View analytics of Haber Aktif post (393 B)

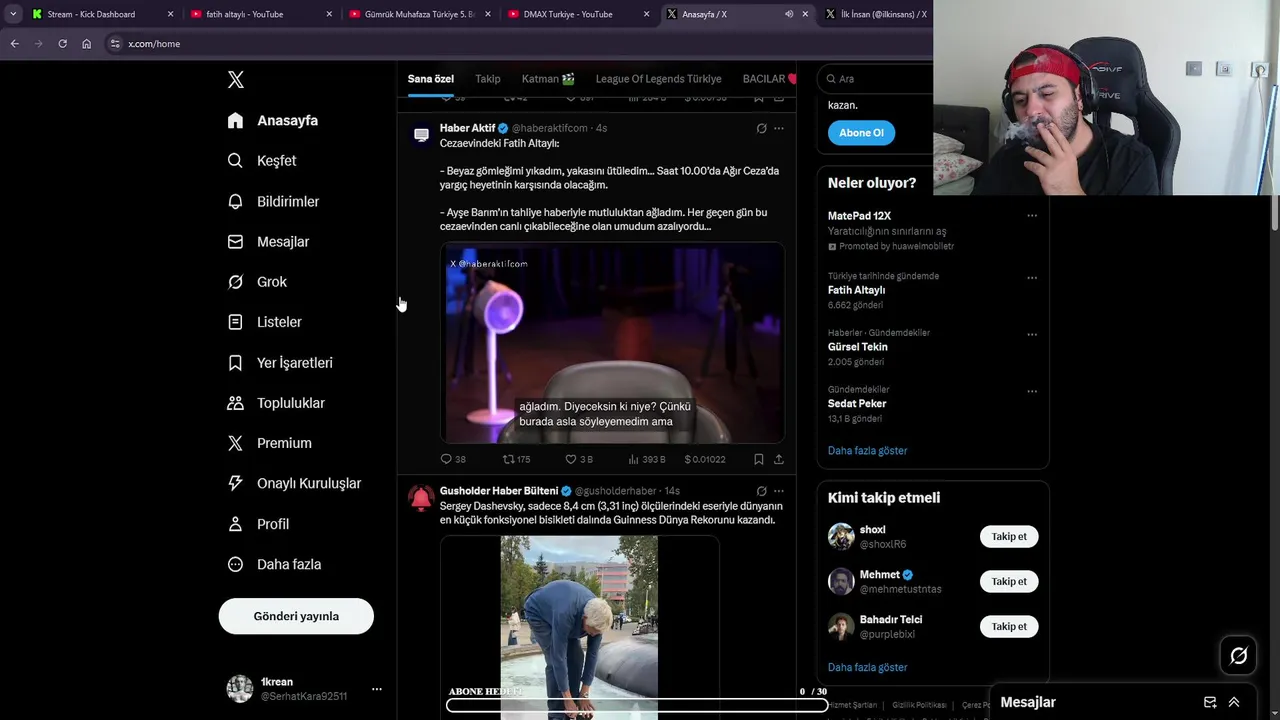647,459
